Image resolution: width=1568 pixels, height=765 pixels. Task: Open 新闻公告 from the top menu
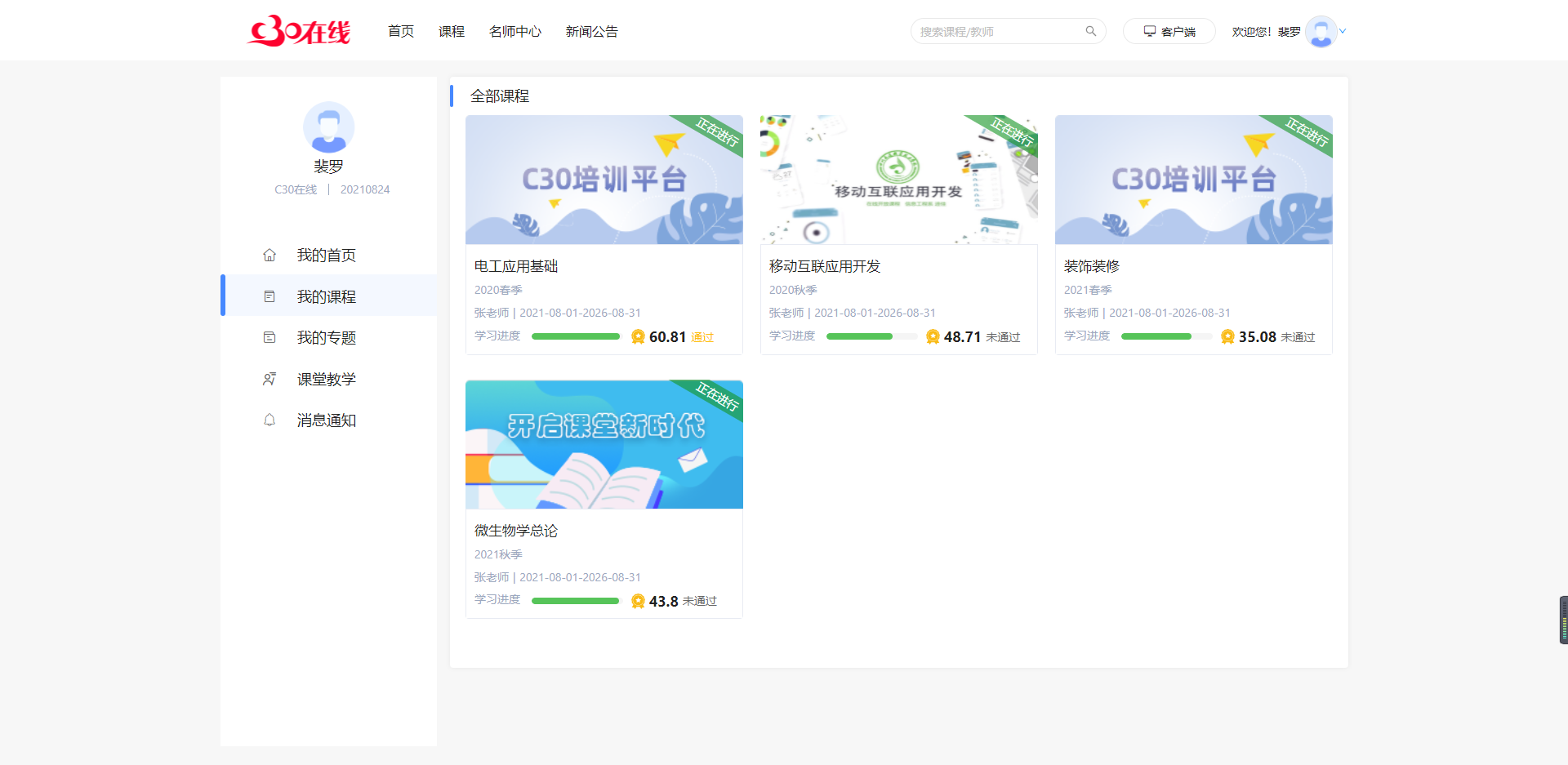(x=591, y=32)
